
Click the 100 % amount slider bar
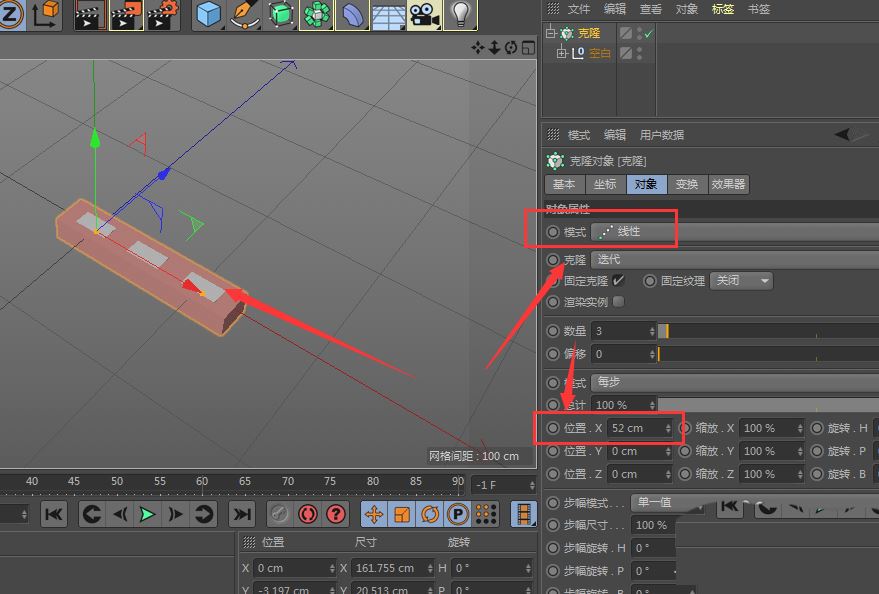[768, 405]
